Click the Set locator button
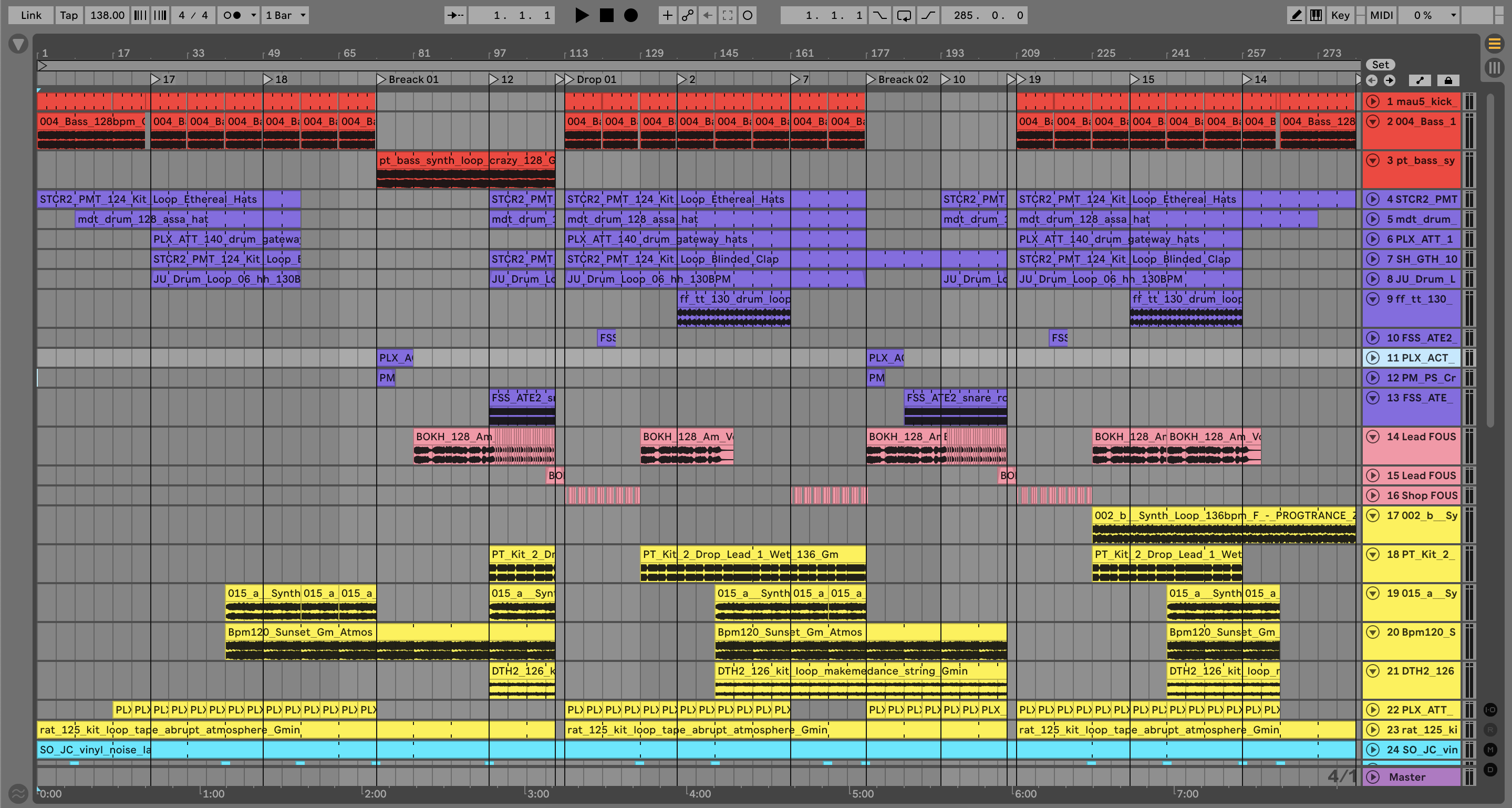This screenshot has height=808, width=1512. [x=1380, y=65]
